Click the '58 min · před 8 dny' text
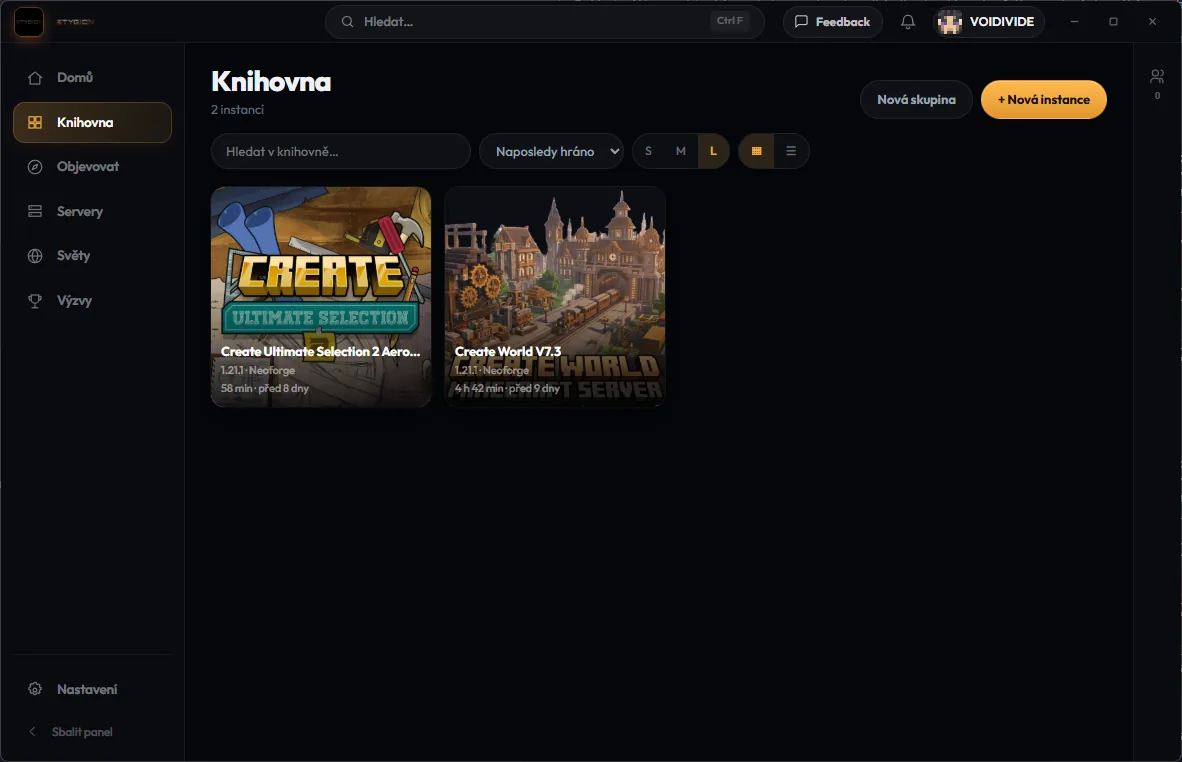Image resolution: width=1182 pixels, height=762 pixels. click(265, 388)
